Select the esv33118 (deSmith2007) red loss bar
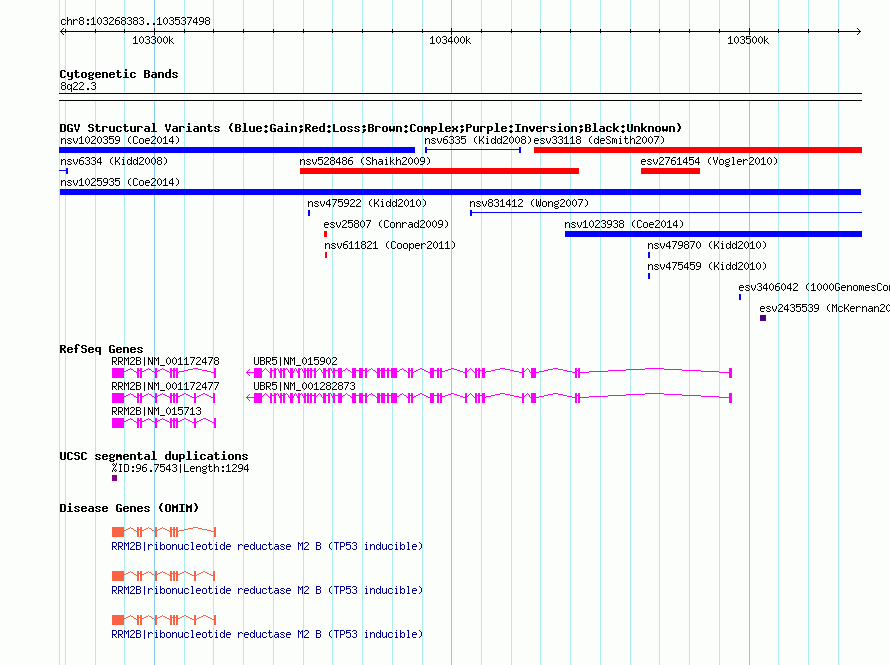This screenshot has width=890, height=665. pyautogui.click(x=698, y=150)
